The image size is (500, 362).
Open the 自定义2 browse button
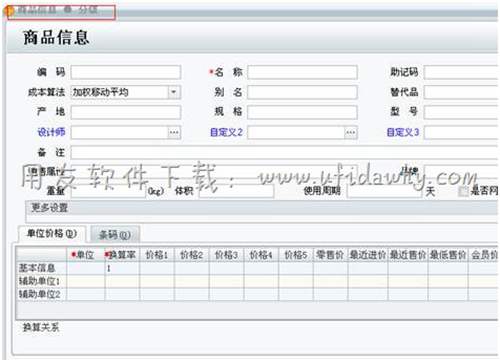[x=351, y=132]
